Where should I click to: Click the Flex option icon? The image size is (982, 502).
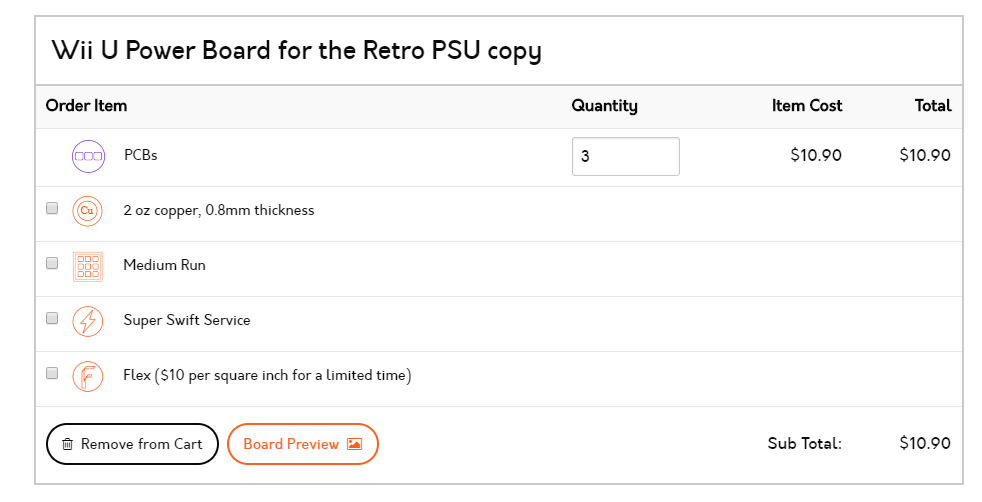(88, 376)
